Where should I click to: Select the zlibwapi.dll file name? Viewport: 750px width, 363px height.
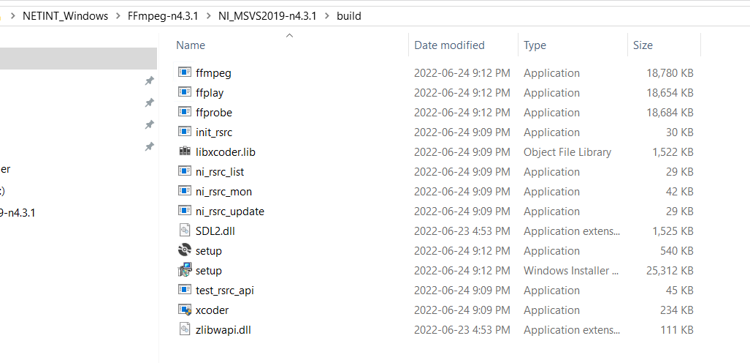[x=223, y=330]
